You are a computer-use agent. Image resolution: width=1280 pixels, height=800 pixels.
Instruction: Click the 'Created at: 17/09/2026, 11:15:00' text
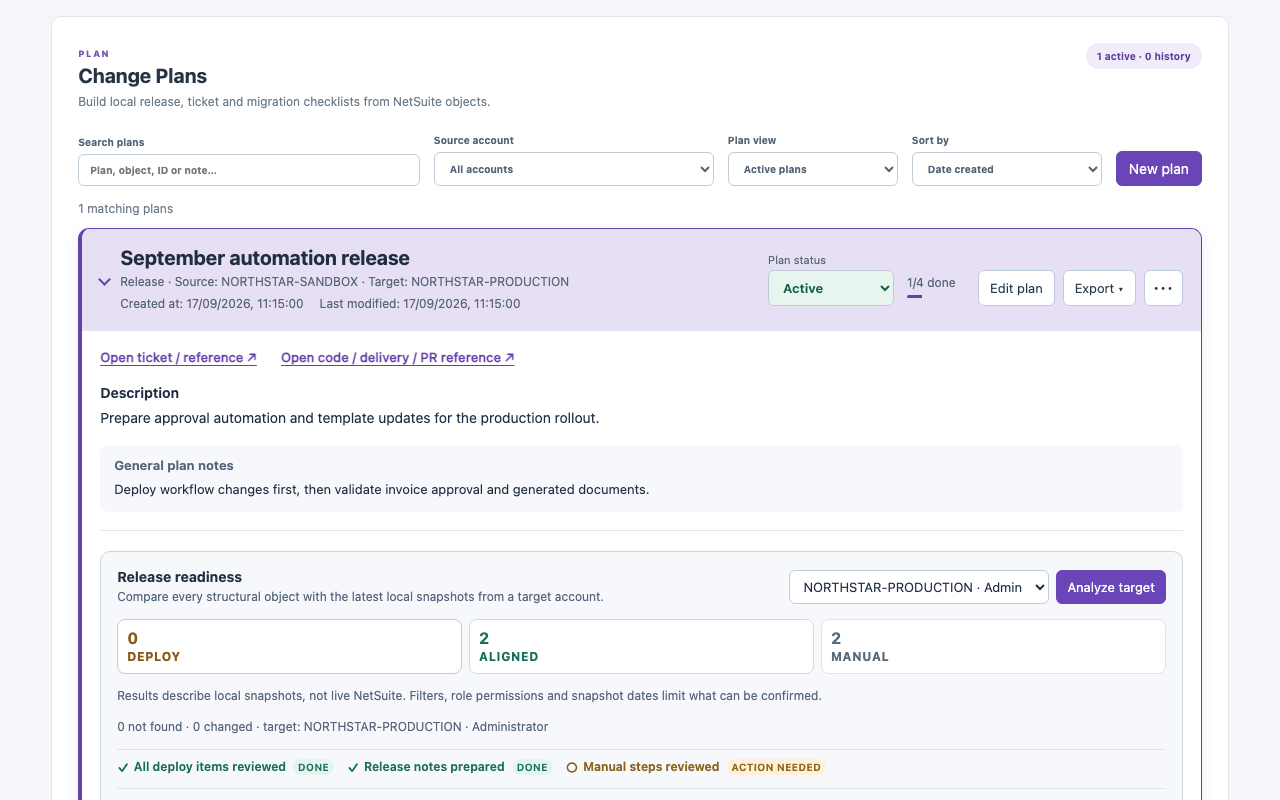tap(212, 303)
